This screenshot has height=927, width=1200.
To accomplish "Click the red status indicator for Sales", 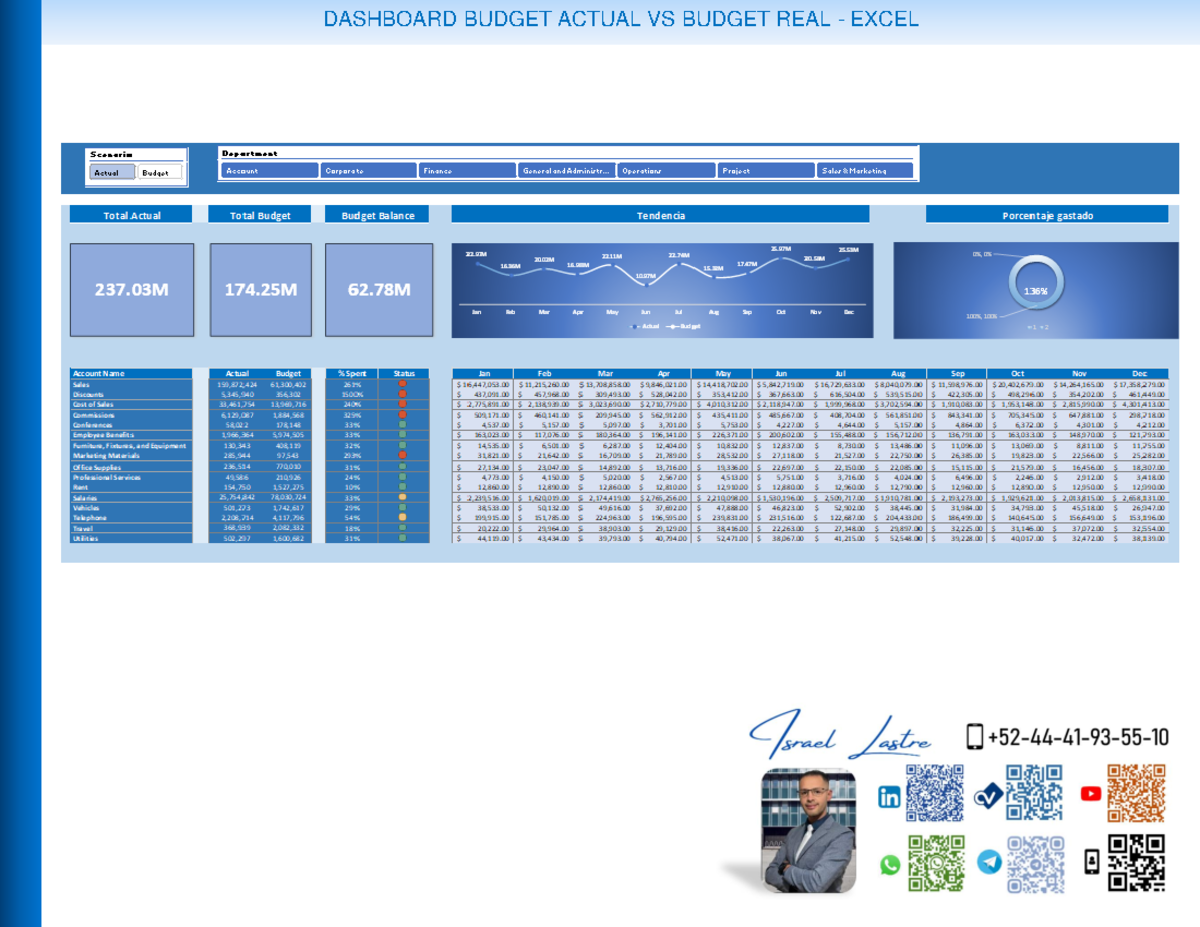I will coord(403,384).
